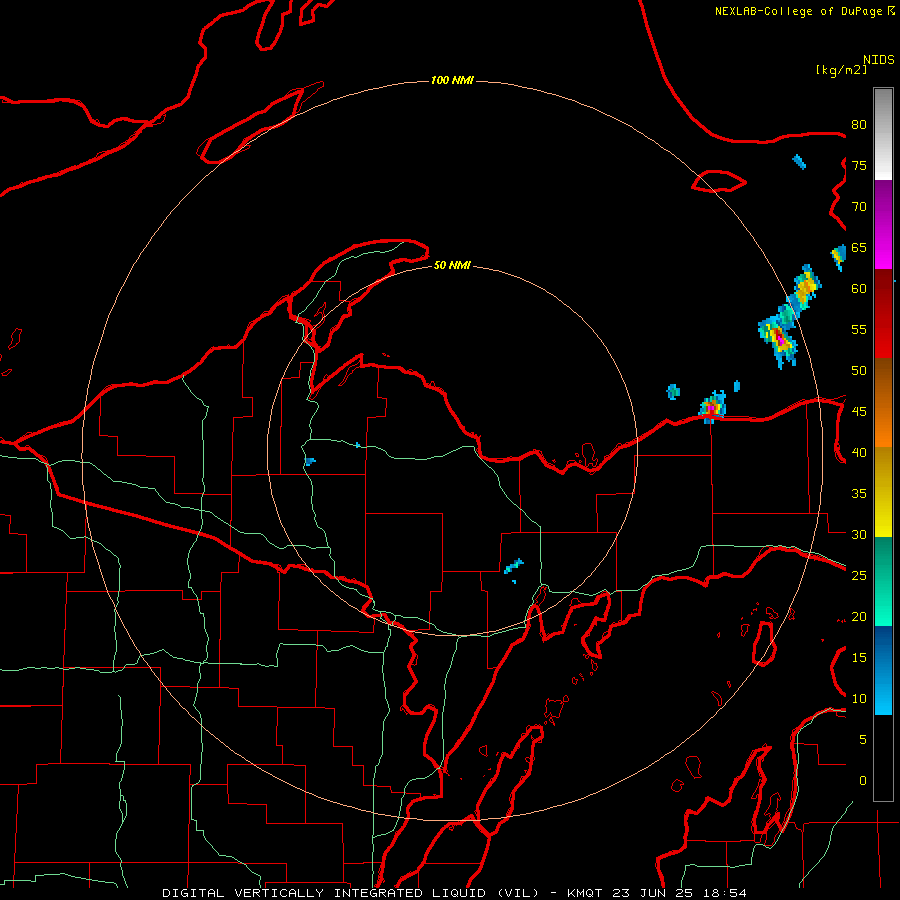The height and width of the screenshot is (900, 900).
Task: Click the 40 value on color scale
Action: coord(859,453)
